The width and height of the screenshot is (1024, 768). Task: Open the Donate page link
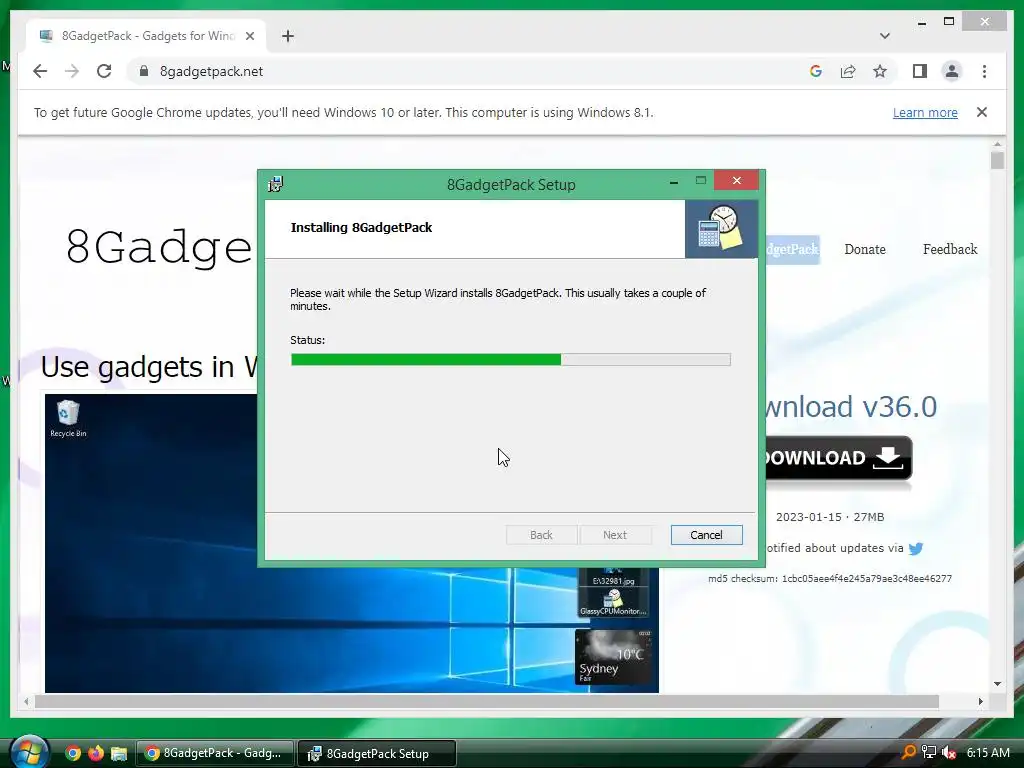(865, 249)
